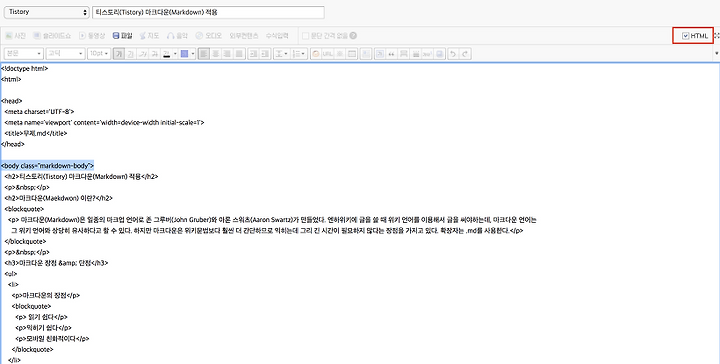Click the h2 마크다운(Maekdwon) 이란? line
Image resolution: width=720 pixels, height=364 pixels.
(x=58, y=198)
